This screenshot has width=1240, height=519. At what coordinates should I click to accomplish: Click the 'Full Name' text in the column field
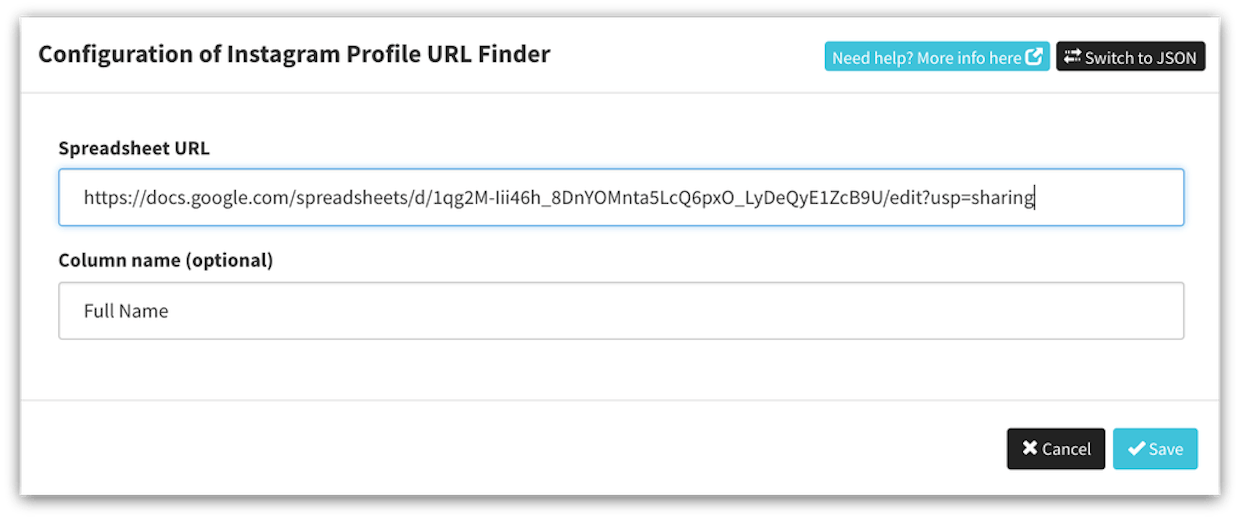[126, 311]
